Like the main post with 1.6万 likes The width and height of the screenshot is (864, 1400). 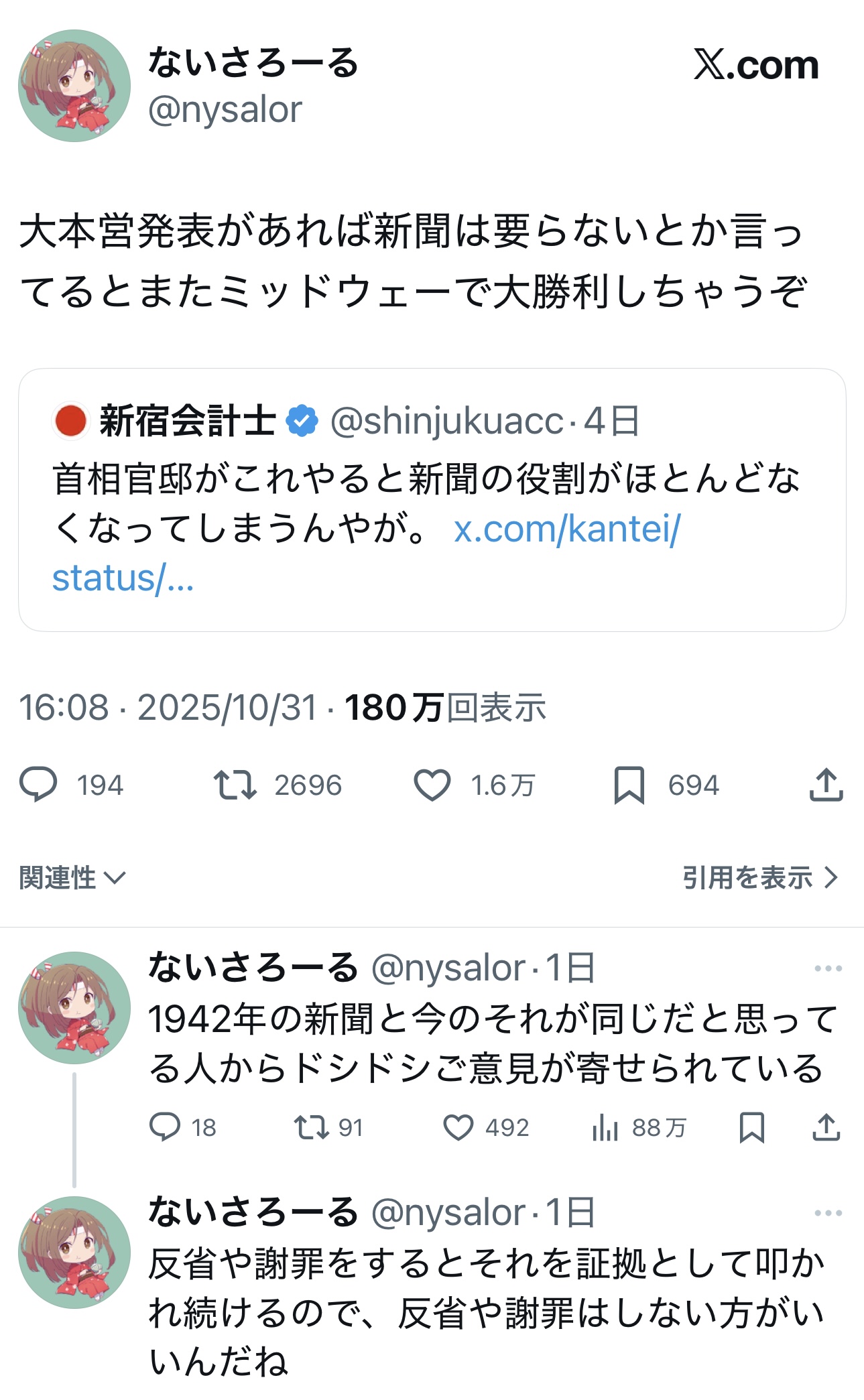pos(432,785)
